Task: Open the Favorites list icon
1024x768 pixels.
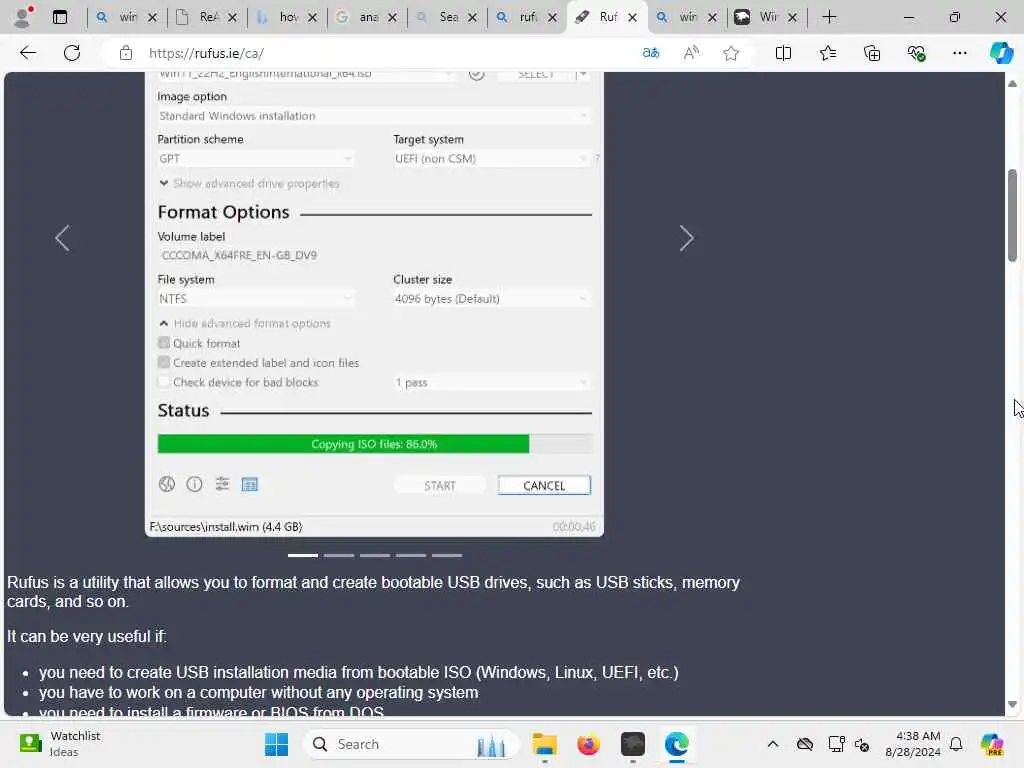Action: (827, 53)
